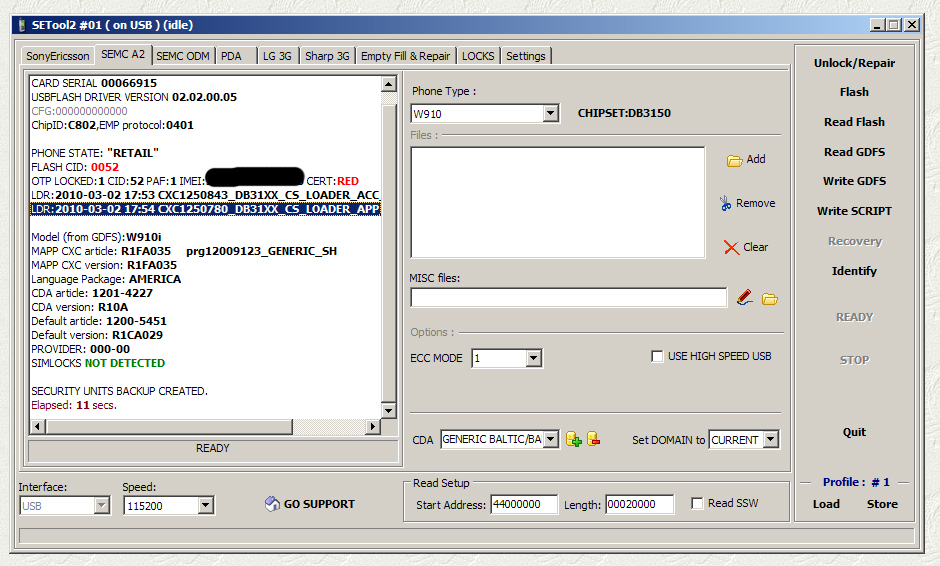Click the Start Address input field

(523, 505)
